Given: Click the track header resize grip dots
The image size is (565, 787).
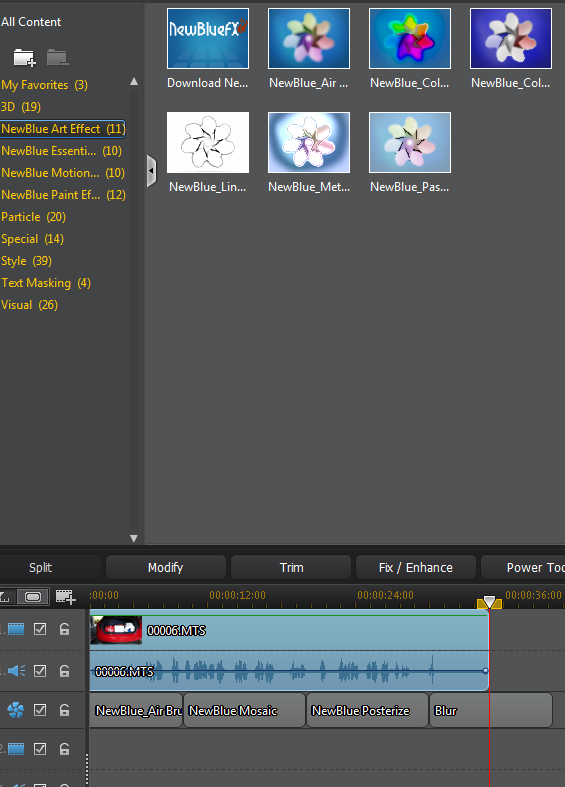Looking at the screenshot, I should tap(87, 770).
